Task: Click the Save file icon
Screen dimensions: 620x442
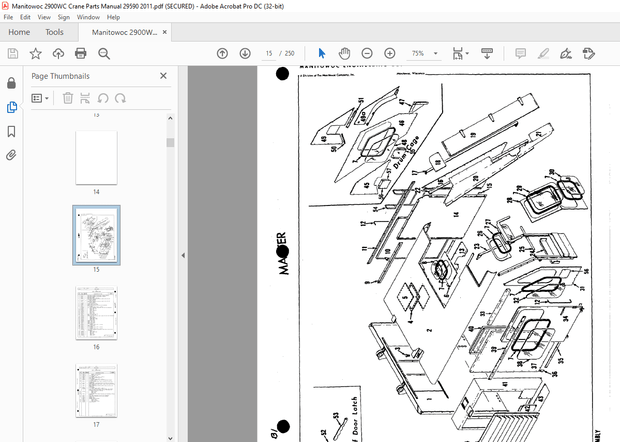Action: [13, 53]
